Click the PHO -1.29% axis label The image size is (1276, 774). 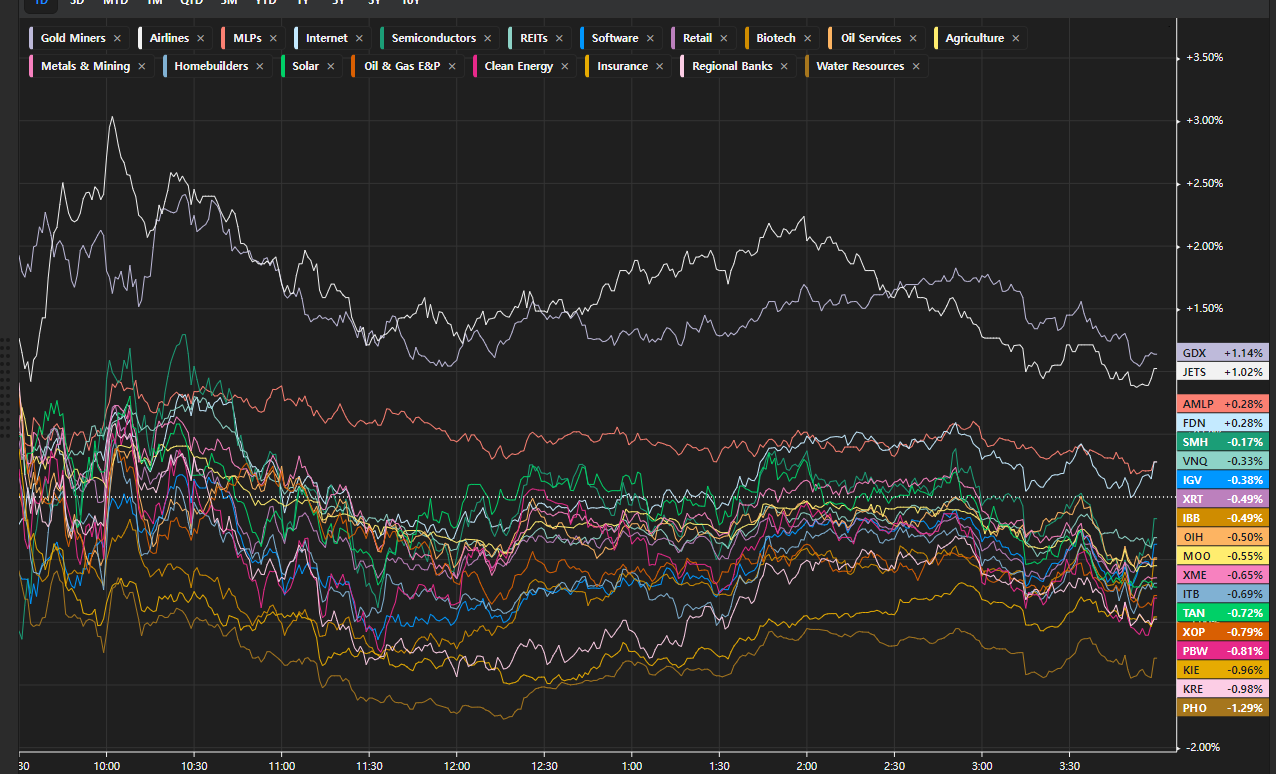[1222, 708]
